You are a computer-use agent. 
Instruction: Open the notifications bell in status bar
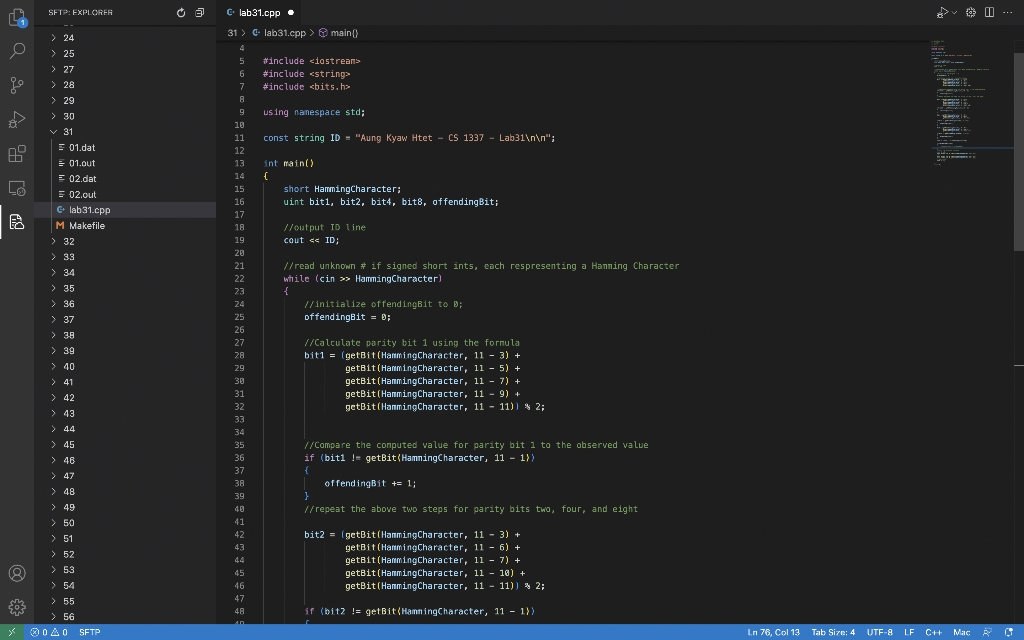point(1009,632)
